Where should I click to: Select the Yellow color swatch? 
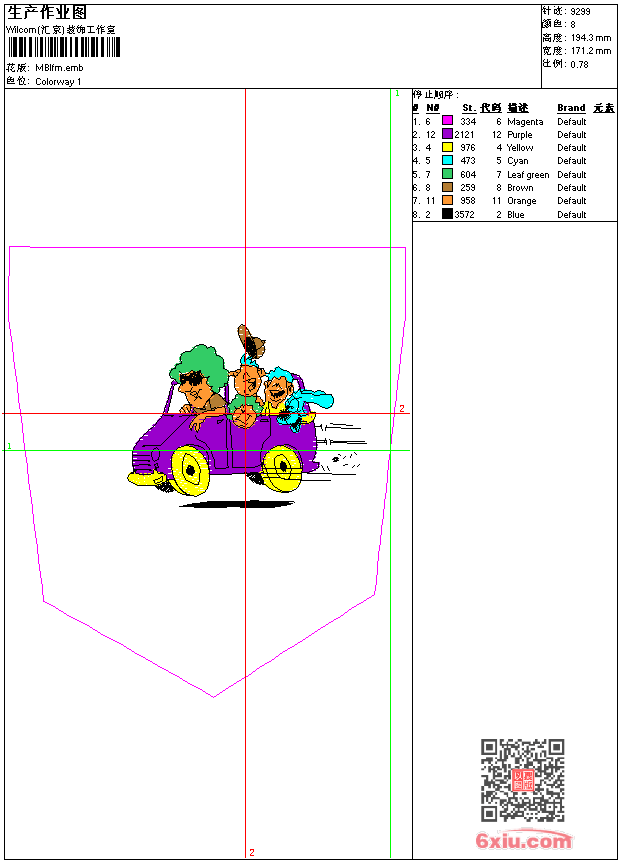pyautogui.click(x=447, y=147)
